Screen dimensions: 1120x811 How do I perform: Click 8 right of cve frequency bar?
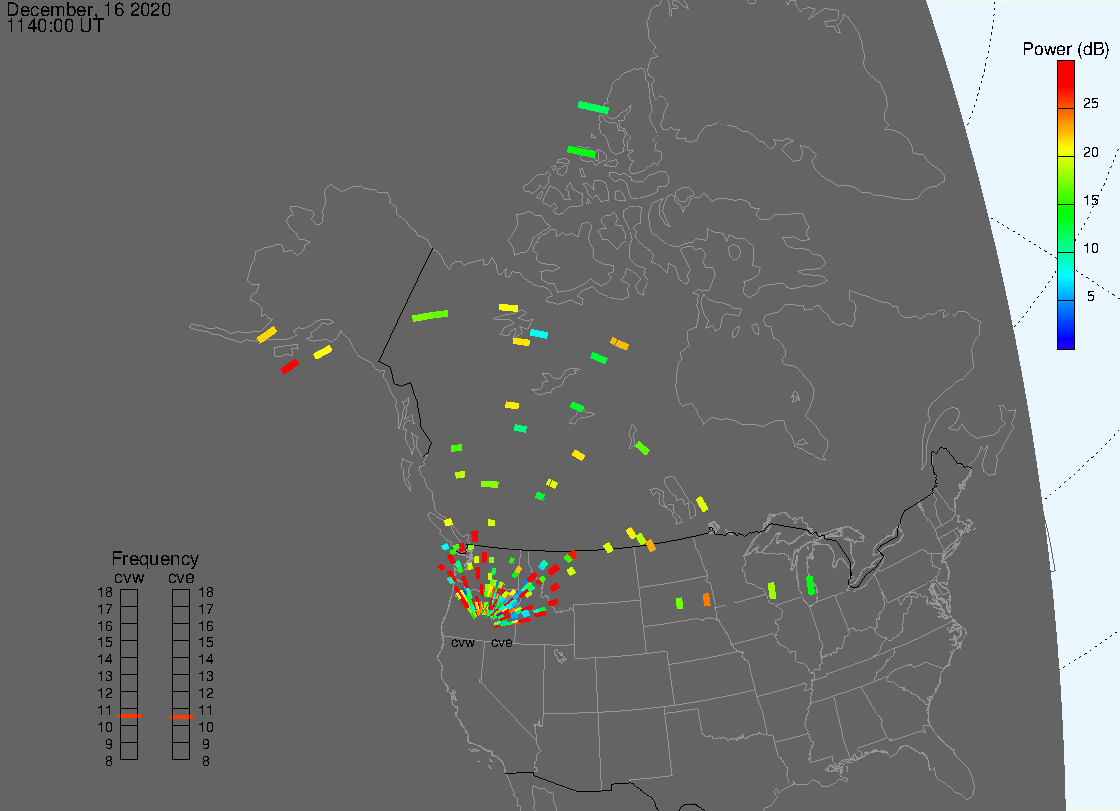click(206, 762)
